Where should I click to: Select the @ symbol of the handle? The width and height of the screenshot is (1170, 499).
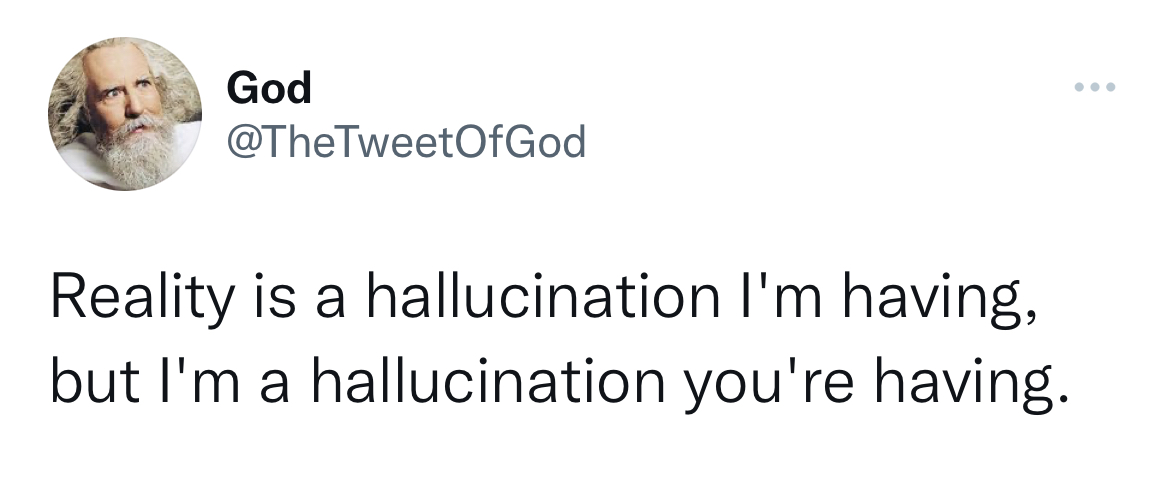click(243, 143)
